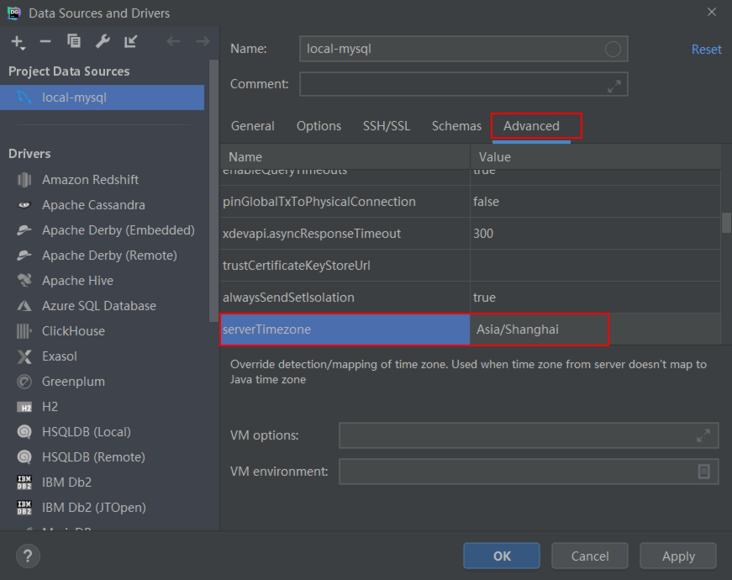This screenshot has height=580, width=732.
Task: Open the SSH/SSL tab
Action: point(386,126)
